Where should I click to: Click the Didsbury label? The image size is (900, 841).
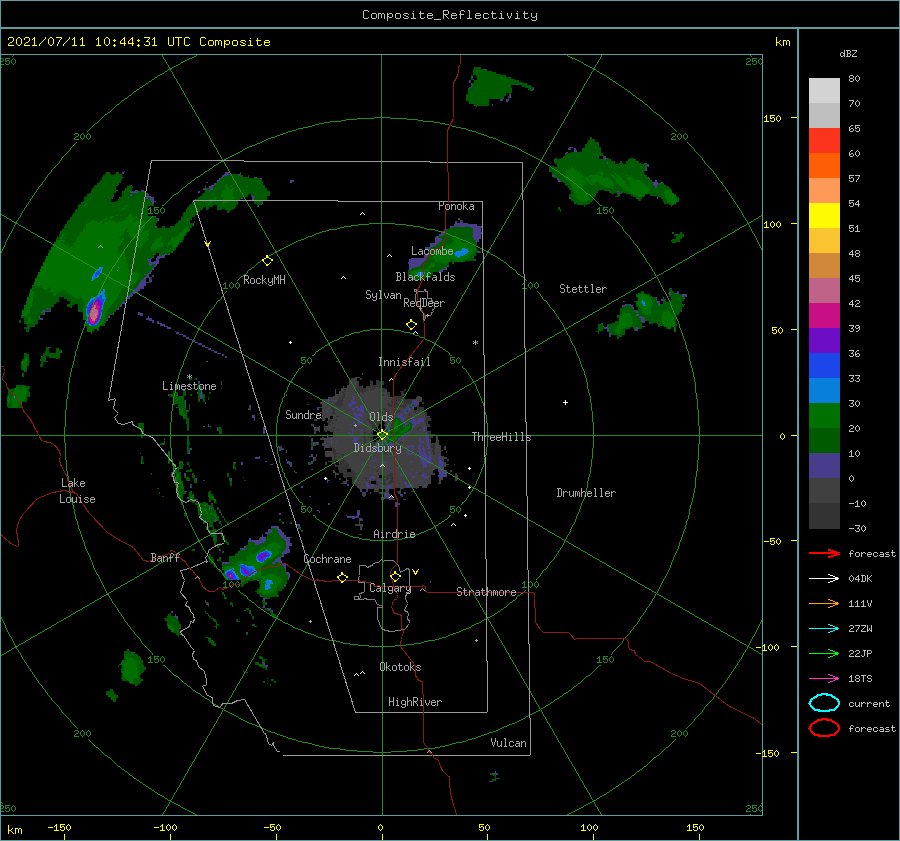[x=377, y=448]
